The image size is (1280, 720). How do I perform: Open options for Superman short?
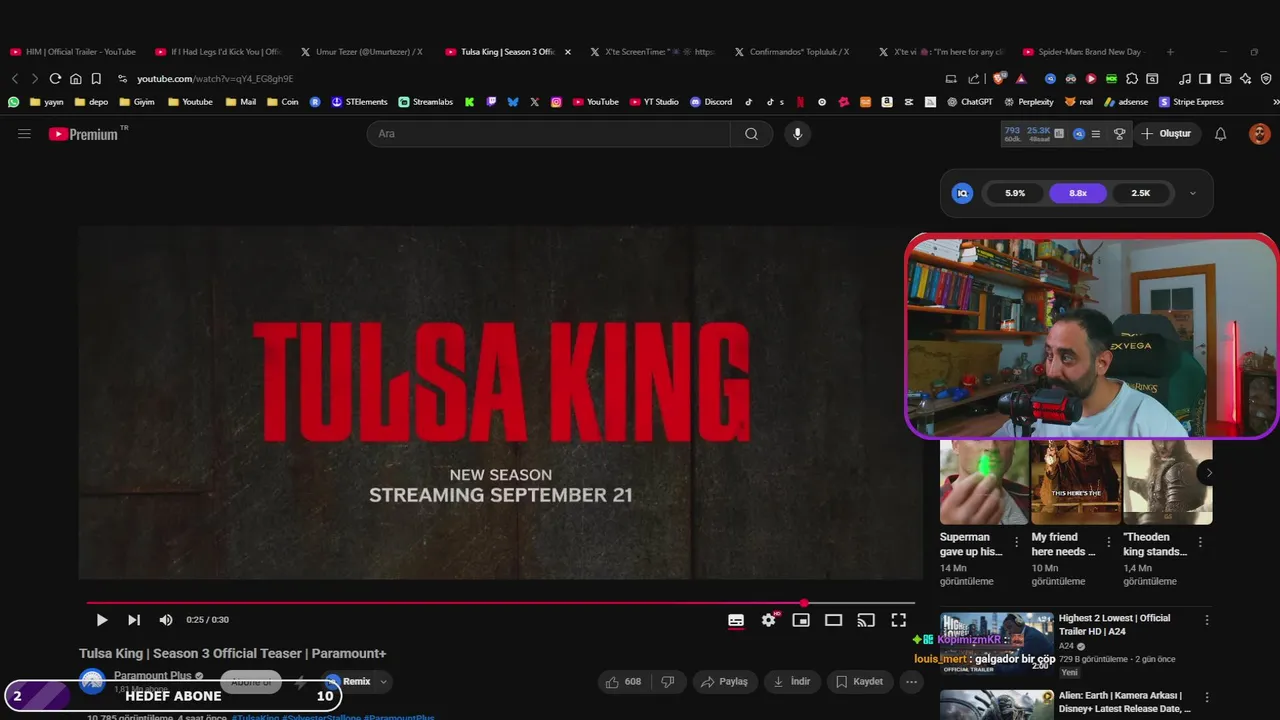[x=1017, y=542]
